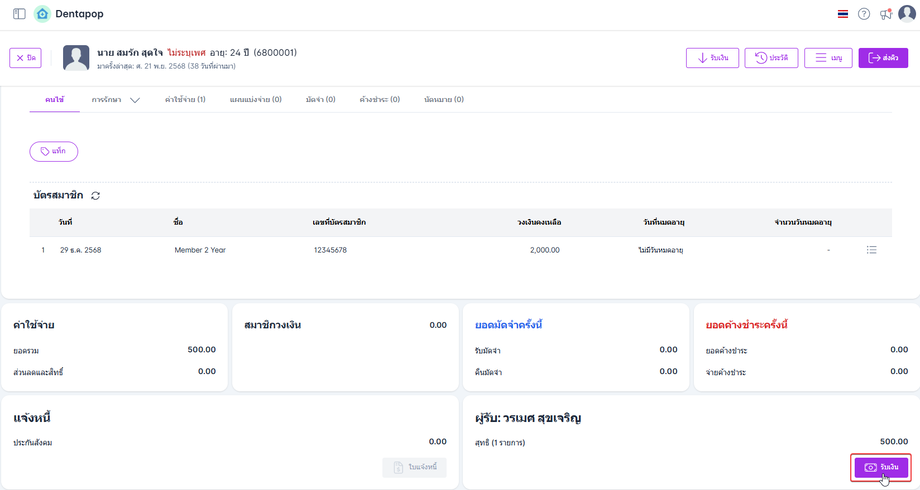Click the วันที่ column header
Image resolution: width=920 pixels, height=490 pixels.
pos(65,222)
